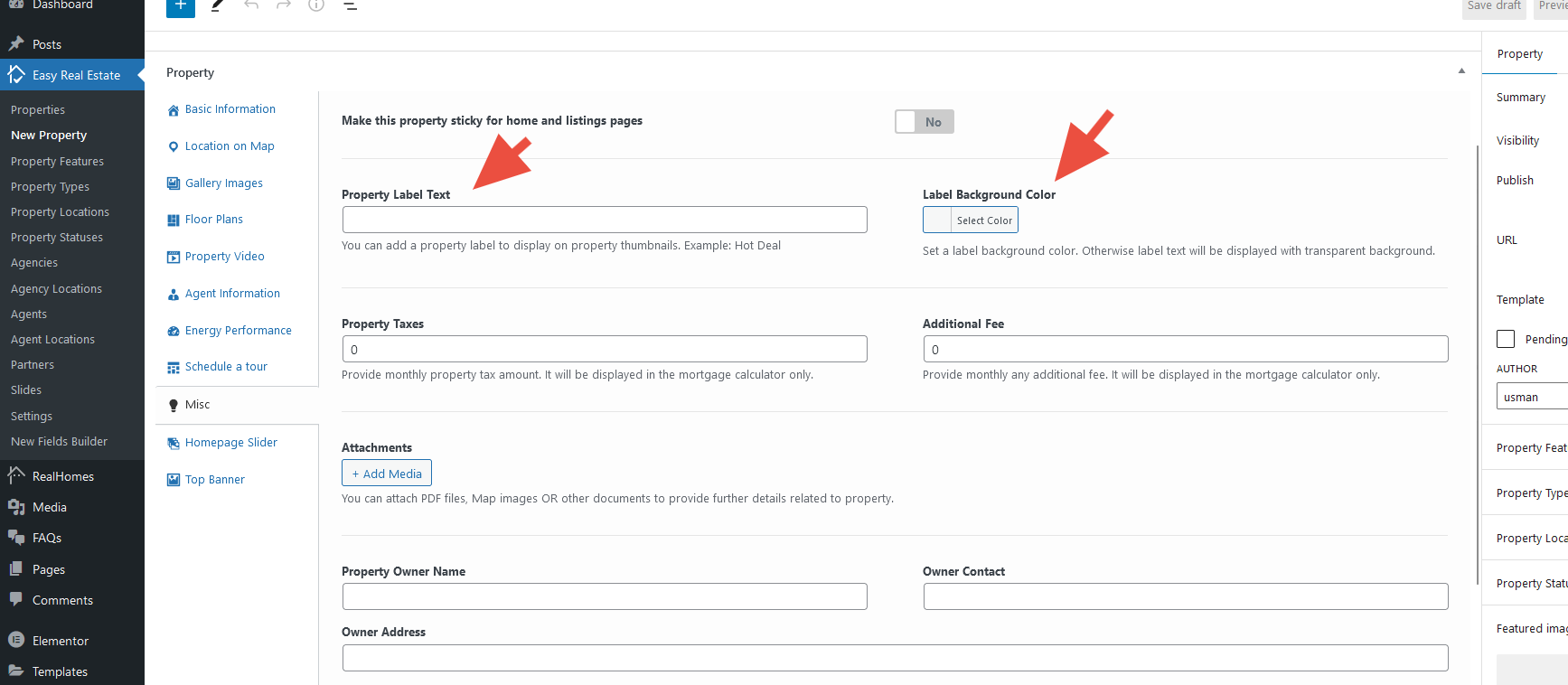
Task: Click the redo arrow icon
Action: click(284, 5)
